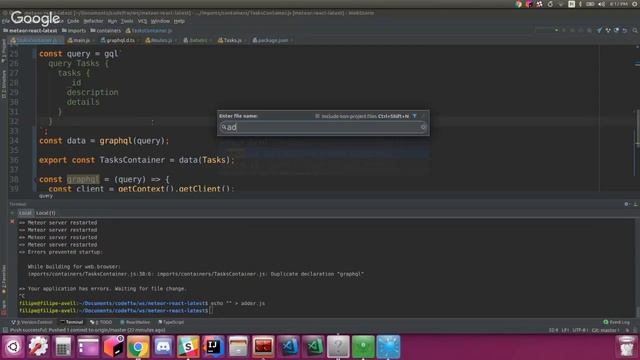The height and width of the screenshot is (360, 640).
Task: Click the VCS update project icon
Action: [599, 30]
